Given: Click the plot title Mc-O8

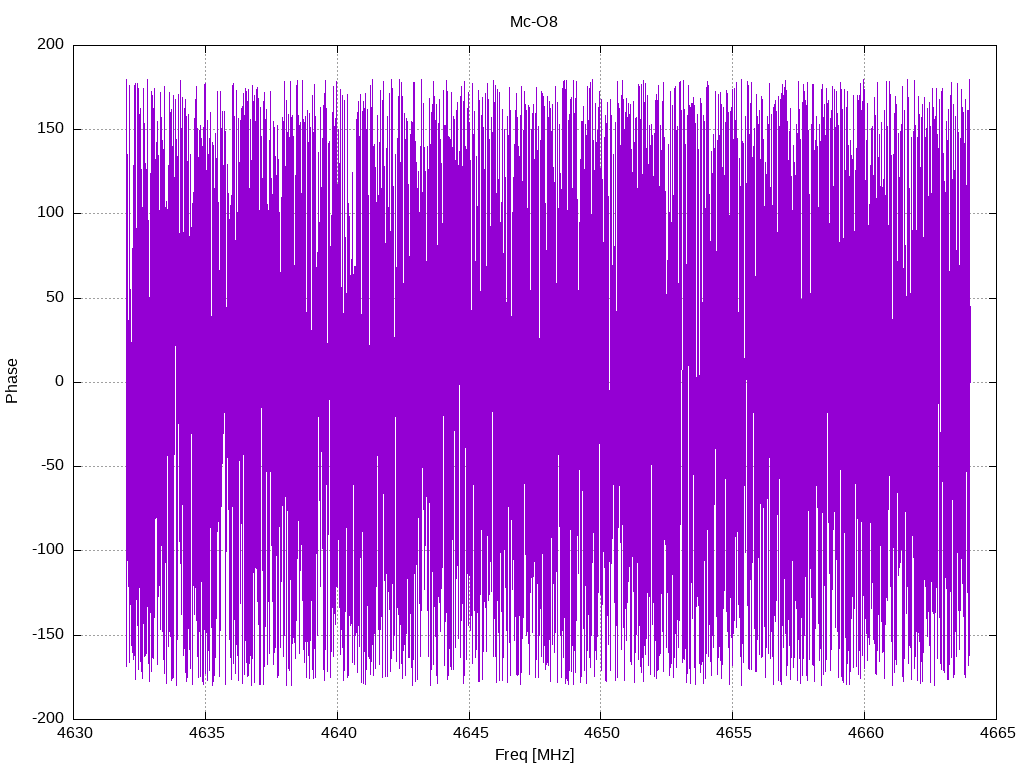Looking at the screenshot, I should coord(534,22).
